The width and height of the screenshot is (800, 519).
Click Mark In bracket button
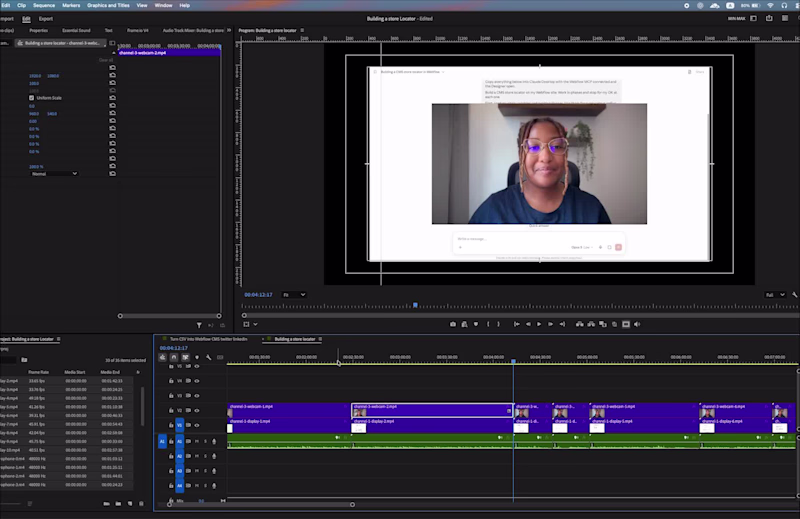tap(488, 324)
